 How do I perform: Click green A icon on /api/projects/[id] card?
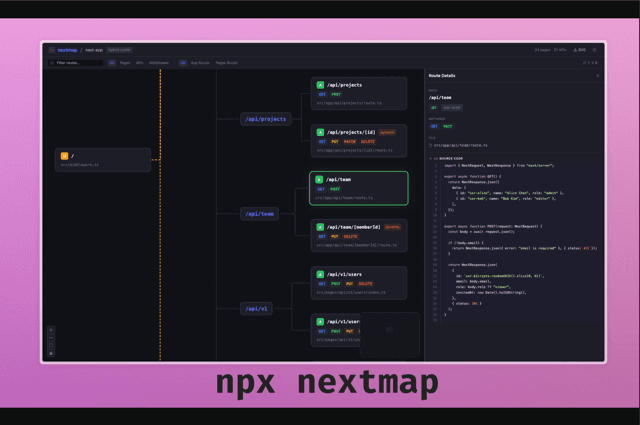click(x=320, y=132)
